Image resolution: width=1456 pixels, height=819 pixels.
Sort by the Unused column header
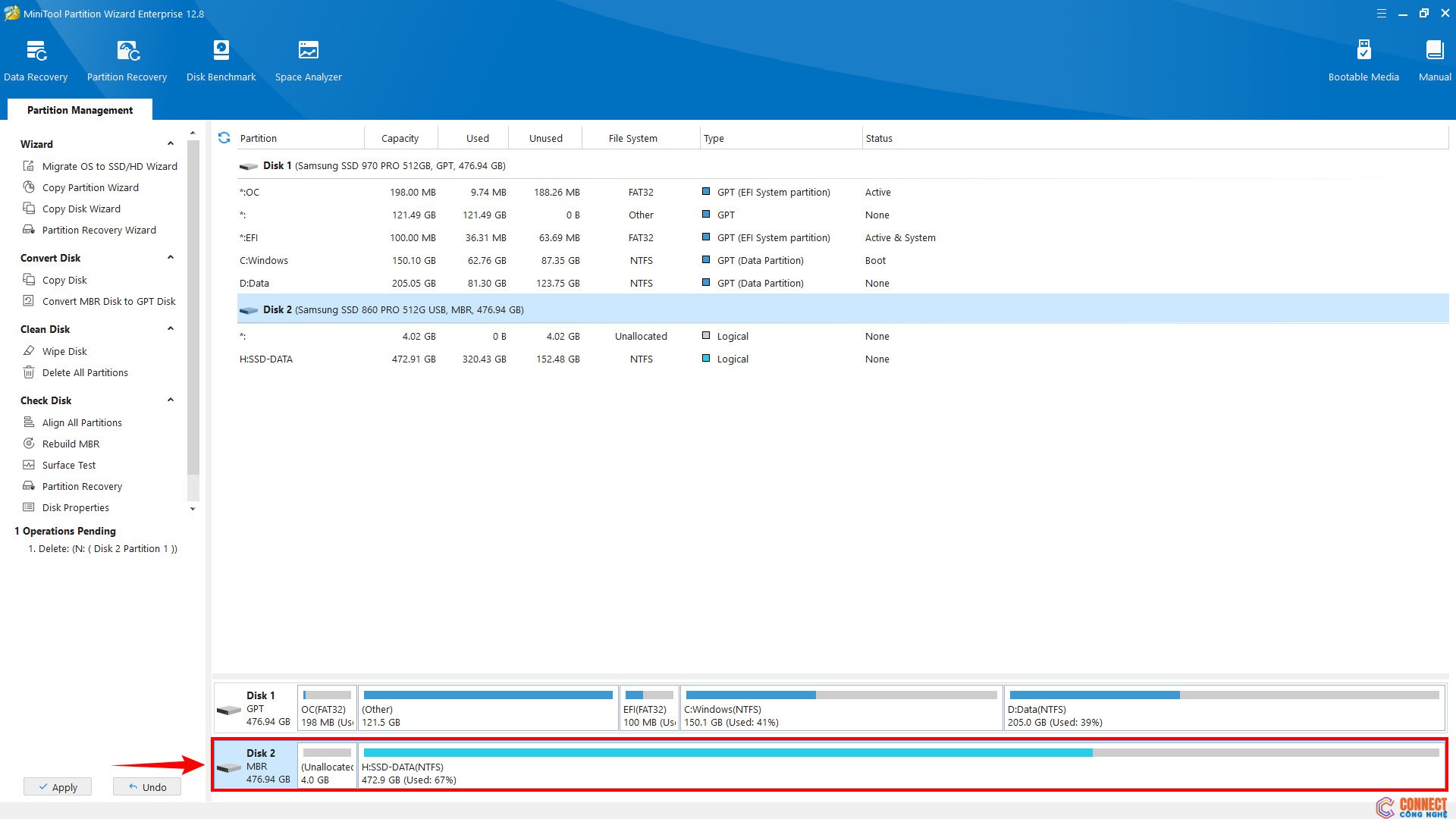pyautogui.click(x=545, y=138)
